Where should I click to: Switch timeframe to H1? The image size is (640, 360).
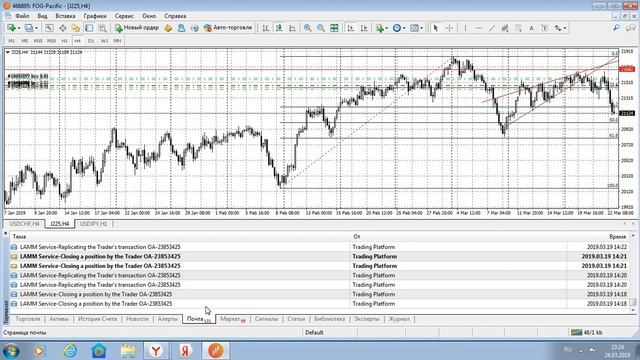pyautogui.click(x=64, y=41)
